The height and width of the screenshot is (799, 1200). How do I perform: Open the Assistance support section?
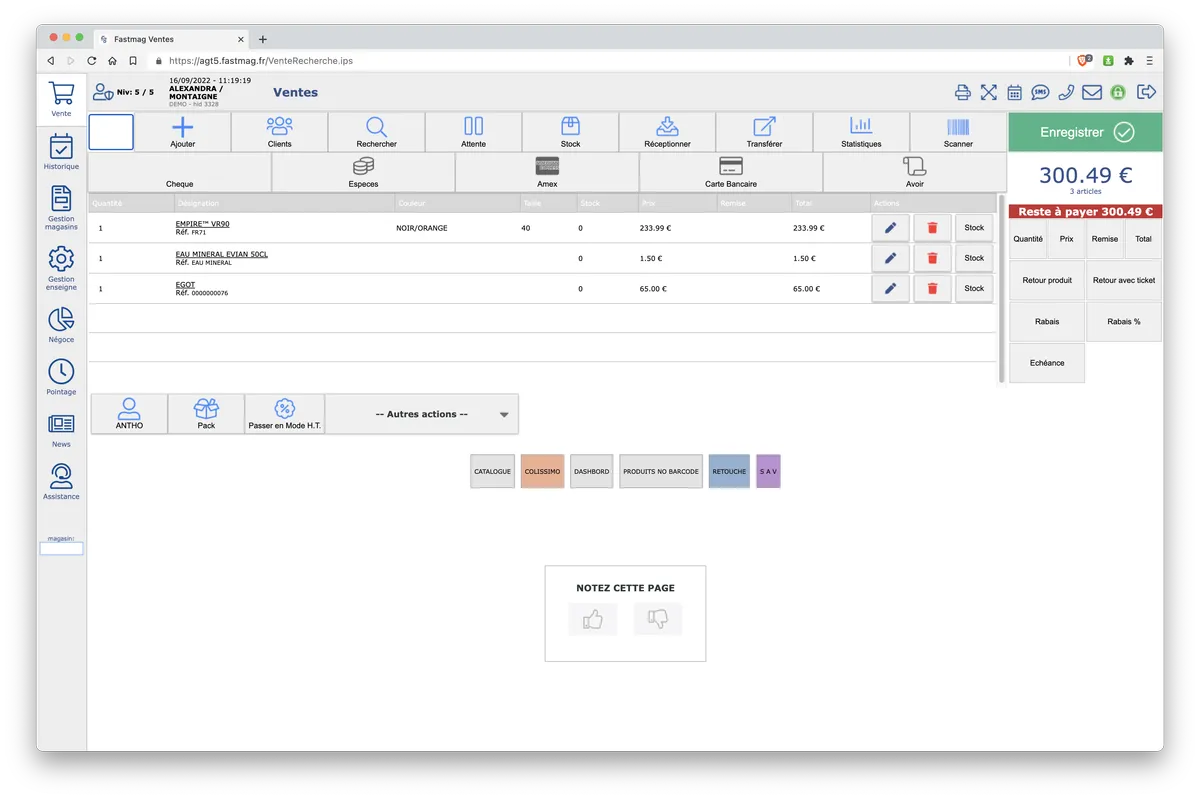tap(61, 482)
